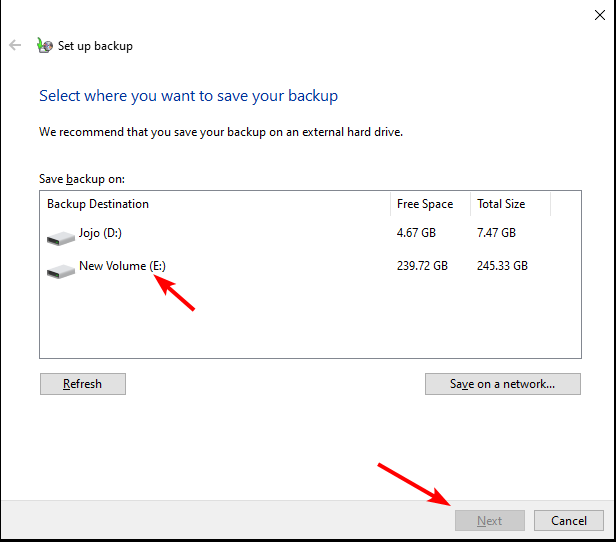Choose New Volume (E:) as backup destination
The height and width of the screenshot is (542, 616).
(x=122, y=266)
